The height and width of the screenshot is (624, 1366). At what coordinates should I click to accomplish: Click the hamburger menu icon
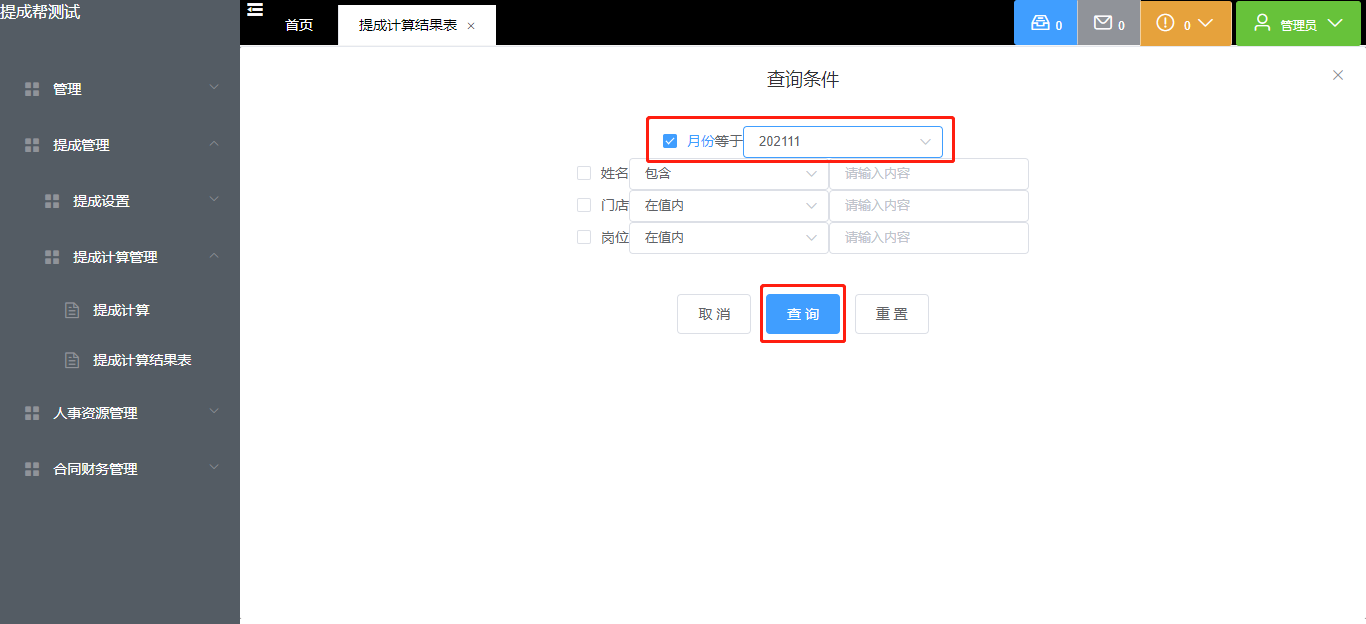255,9
